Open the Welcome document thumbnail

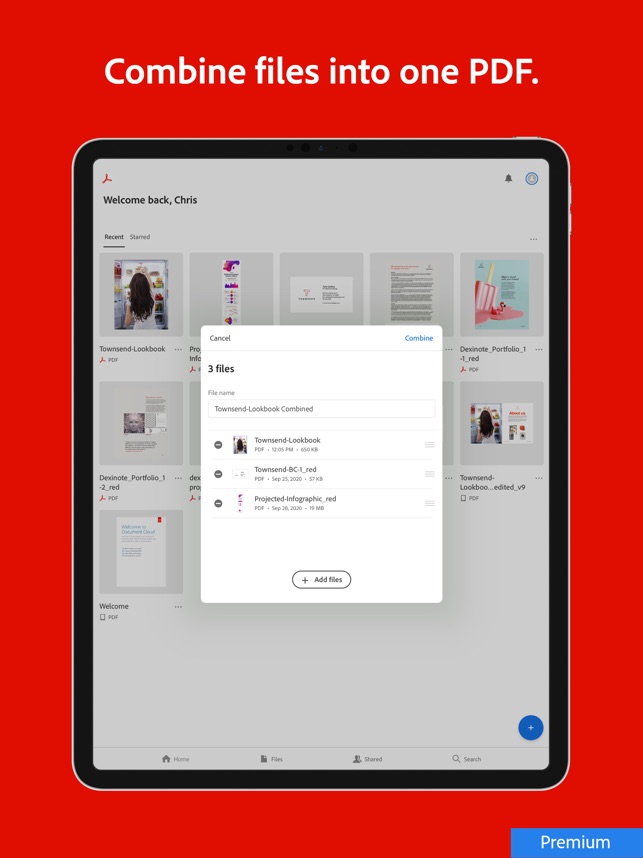(141, 552)
